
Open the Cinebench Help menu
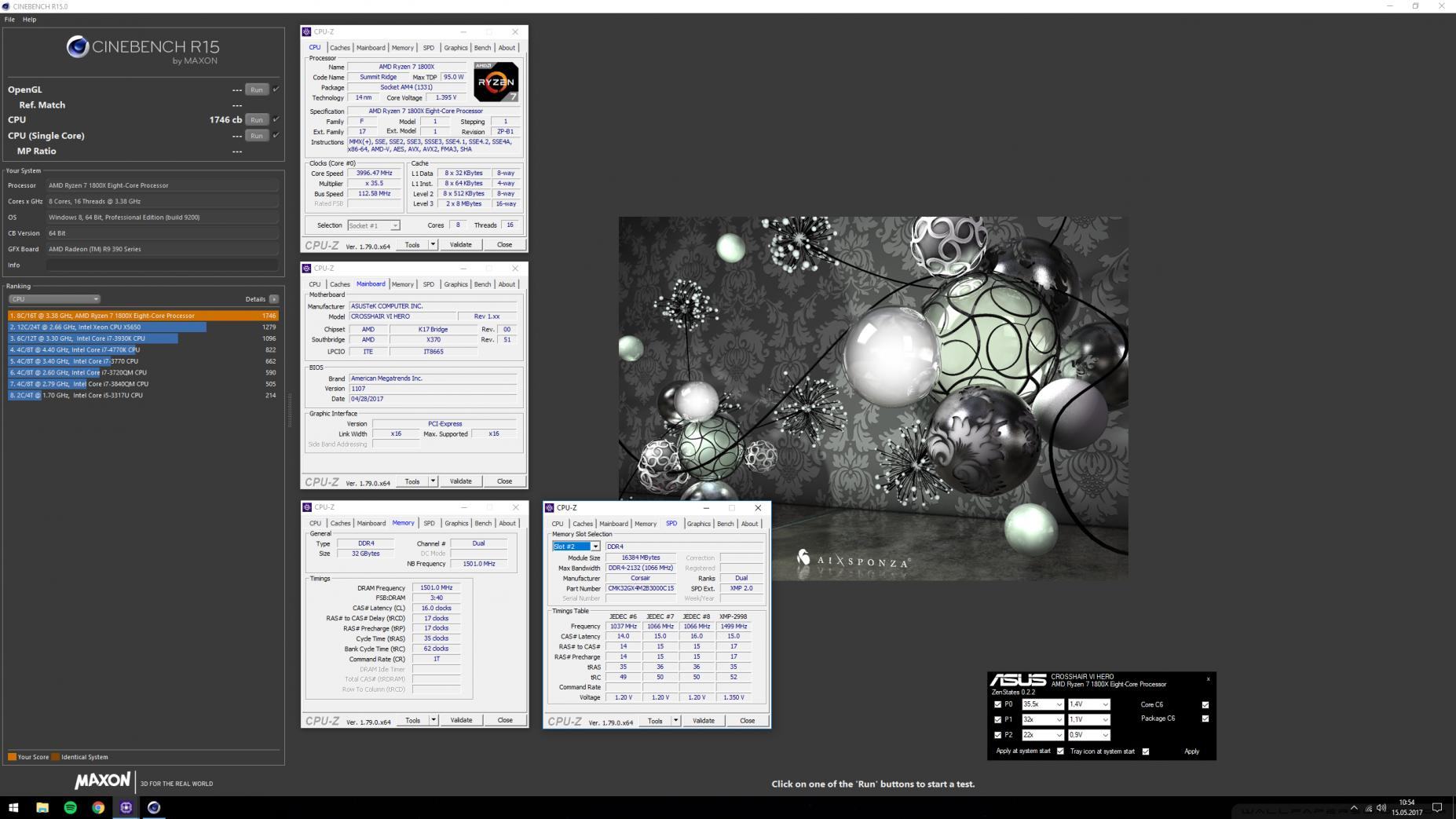[29, 20]
